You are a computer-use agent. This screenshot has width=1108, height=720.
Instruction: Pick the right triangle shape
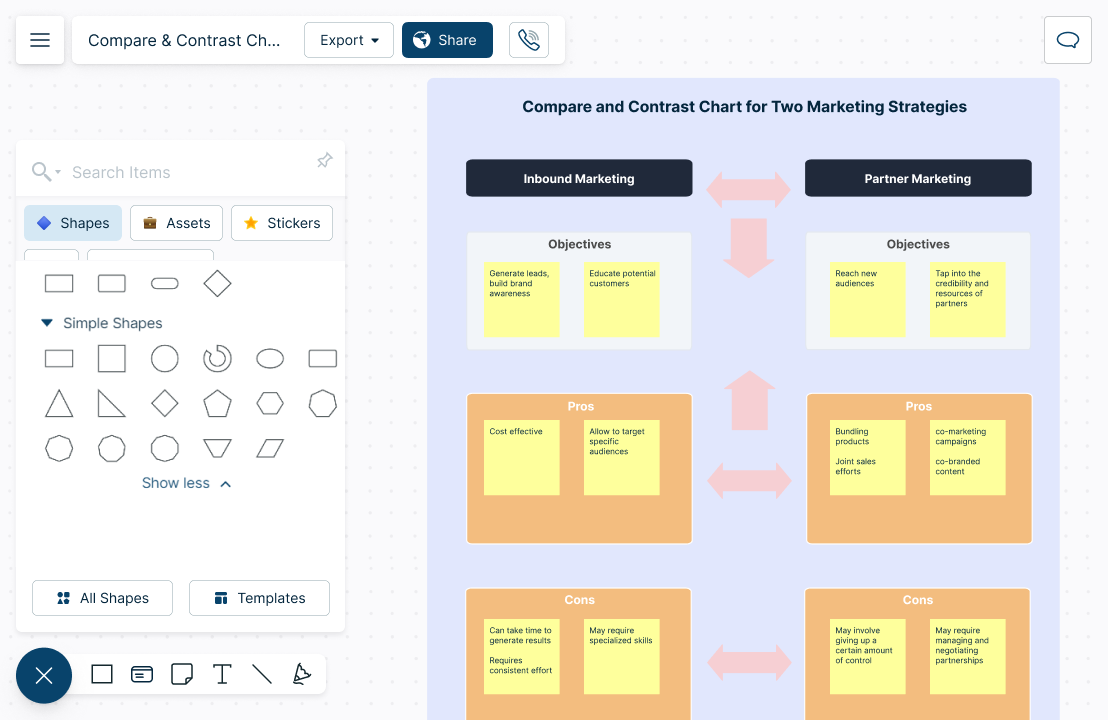tap(112, 403)
